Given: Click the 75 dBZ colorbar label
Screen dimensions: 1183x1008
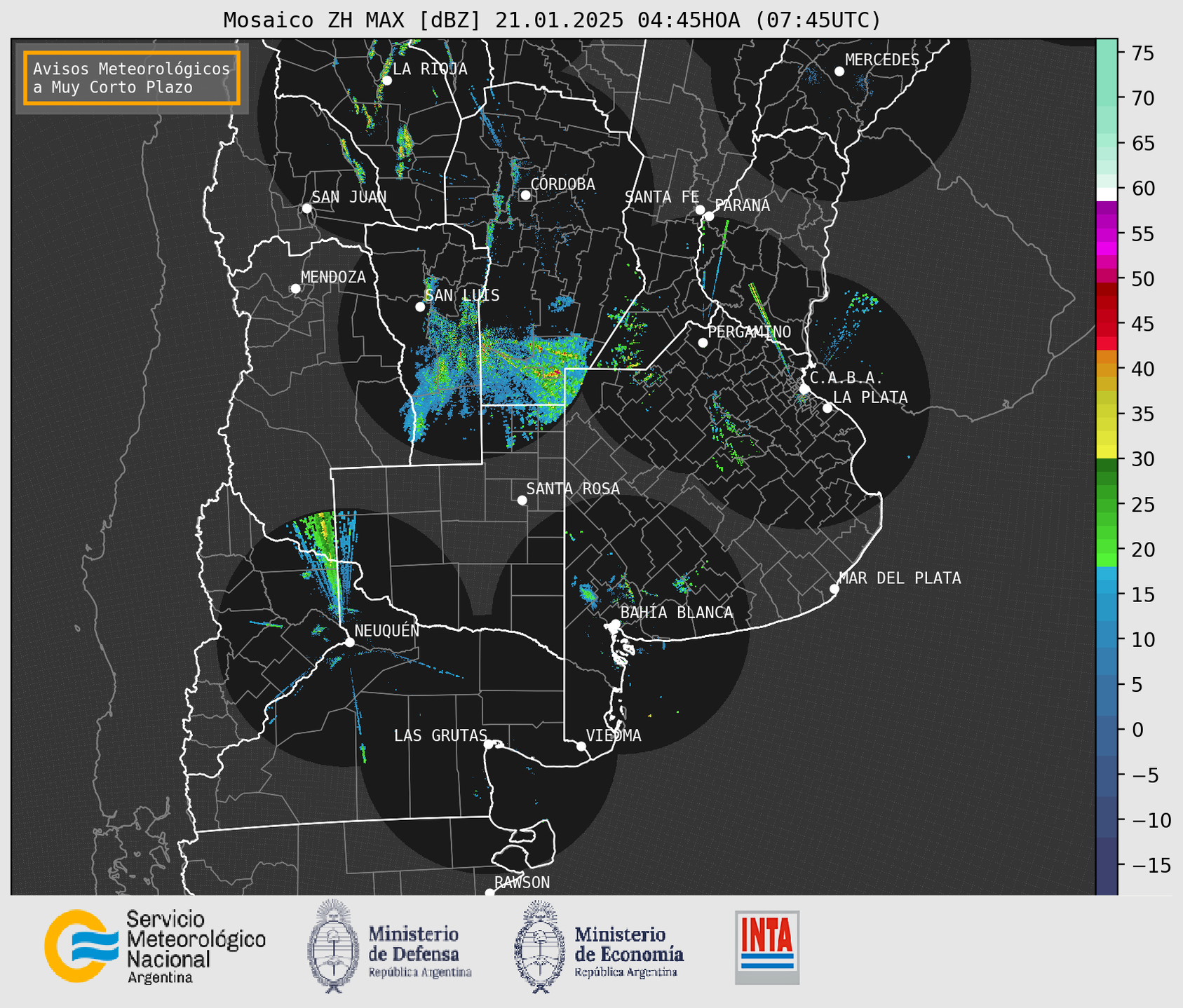Looking at the screenshot, I should [x=1142, y=53].
